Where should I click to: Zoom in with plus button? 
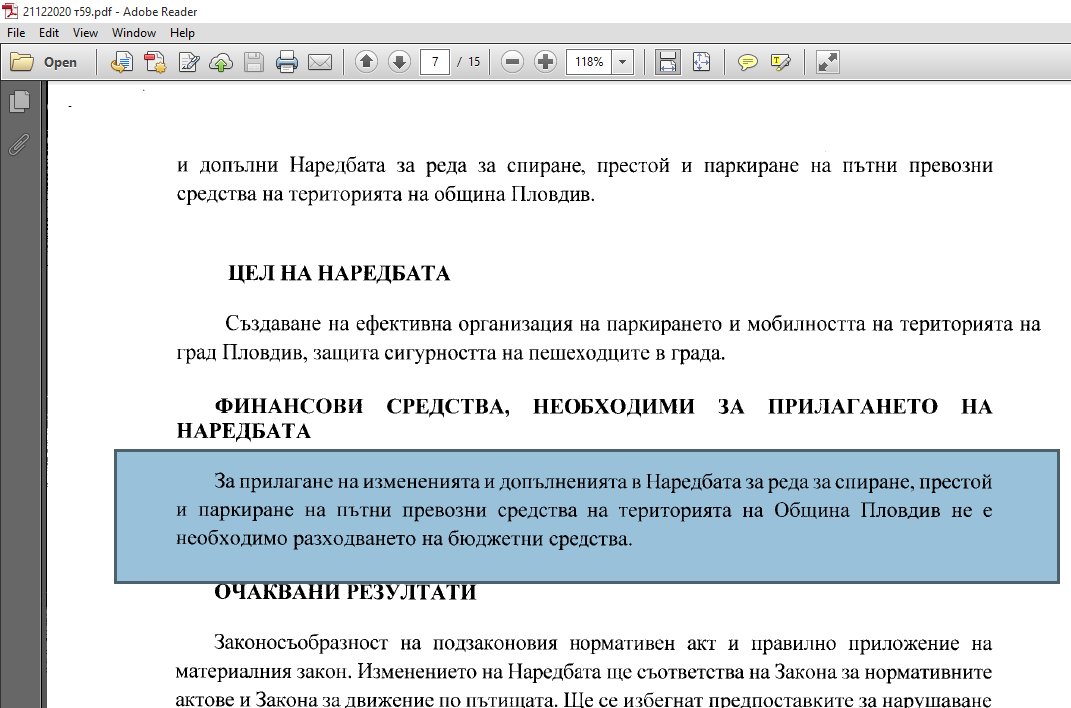(x=545, y=62)
